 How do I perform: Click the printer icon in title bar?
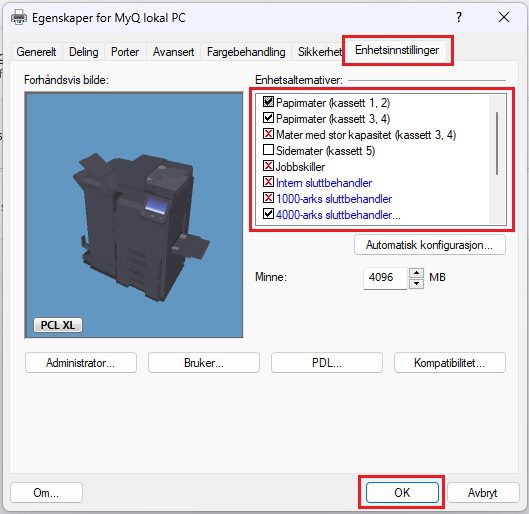tap(19, 18)
